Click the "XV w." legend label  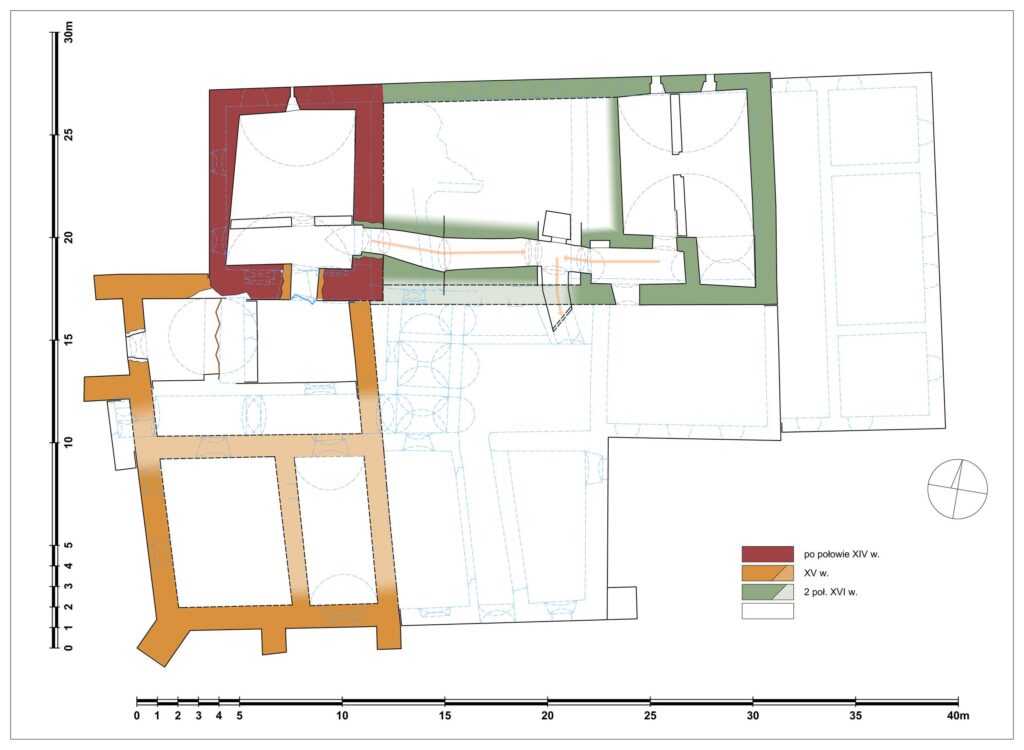click(817, 573)
